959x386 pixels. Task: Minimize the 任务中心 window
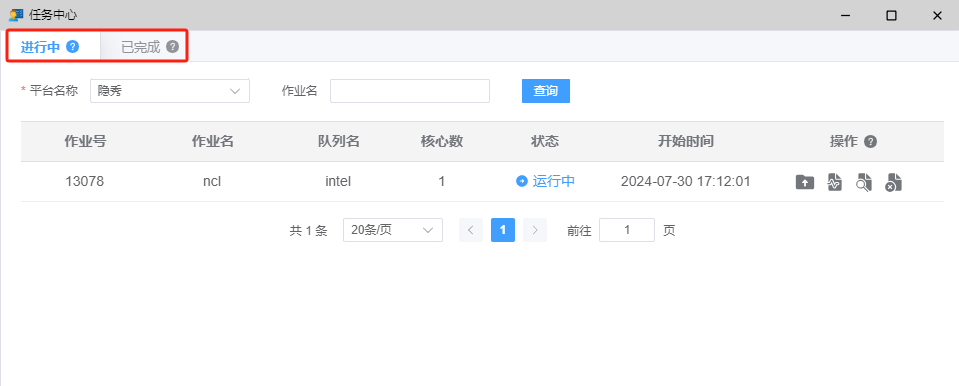coord(846,15)
